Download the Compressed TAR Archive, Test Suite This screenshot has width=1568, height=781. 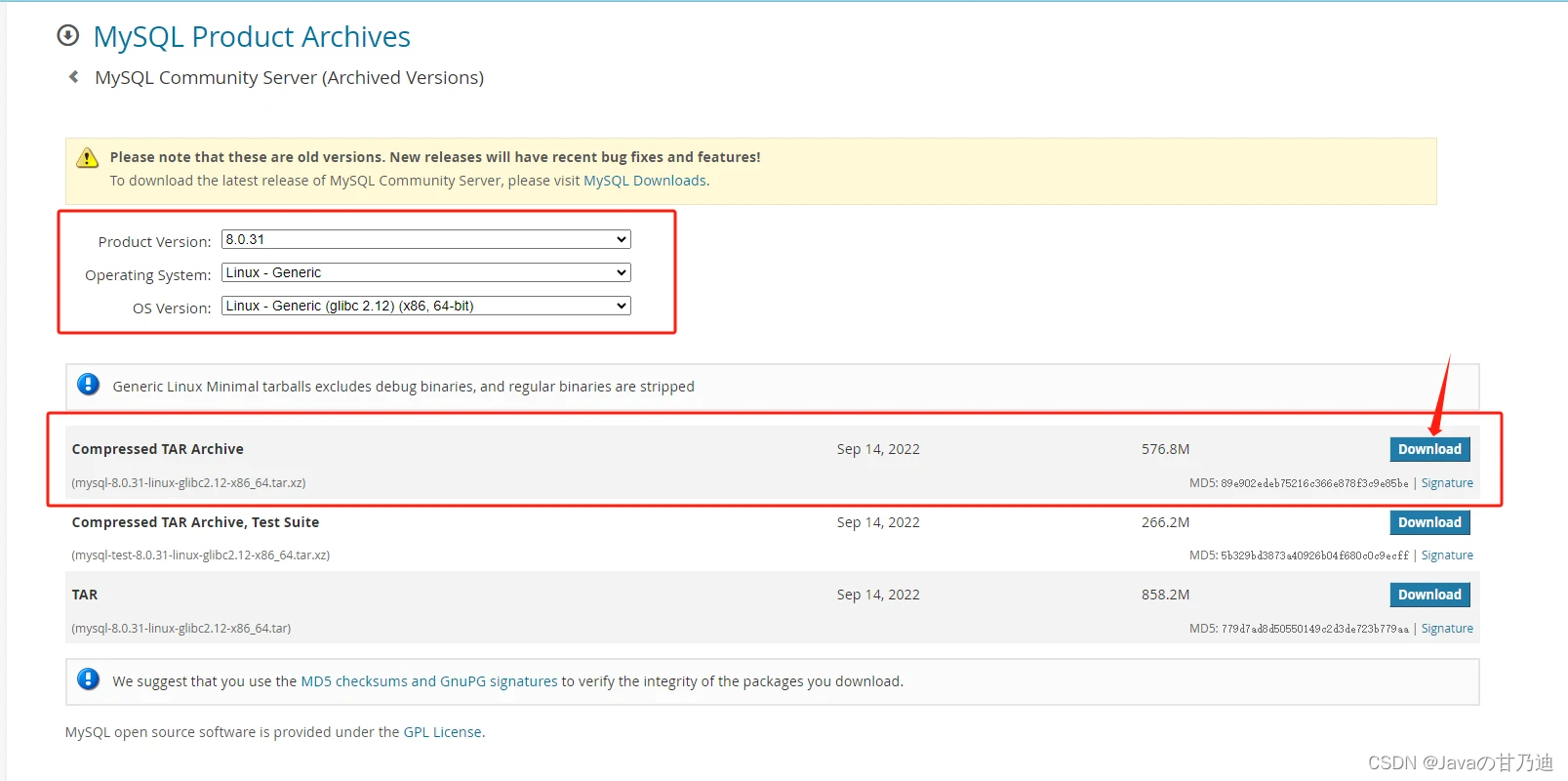pyautogui.click(x=1429, y=522)
